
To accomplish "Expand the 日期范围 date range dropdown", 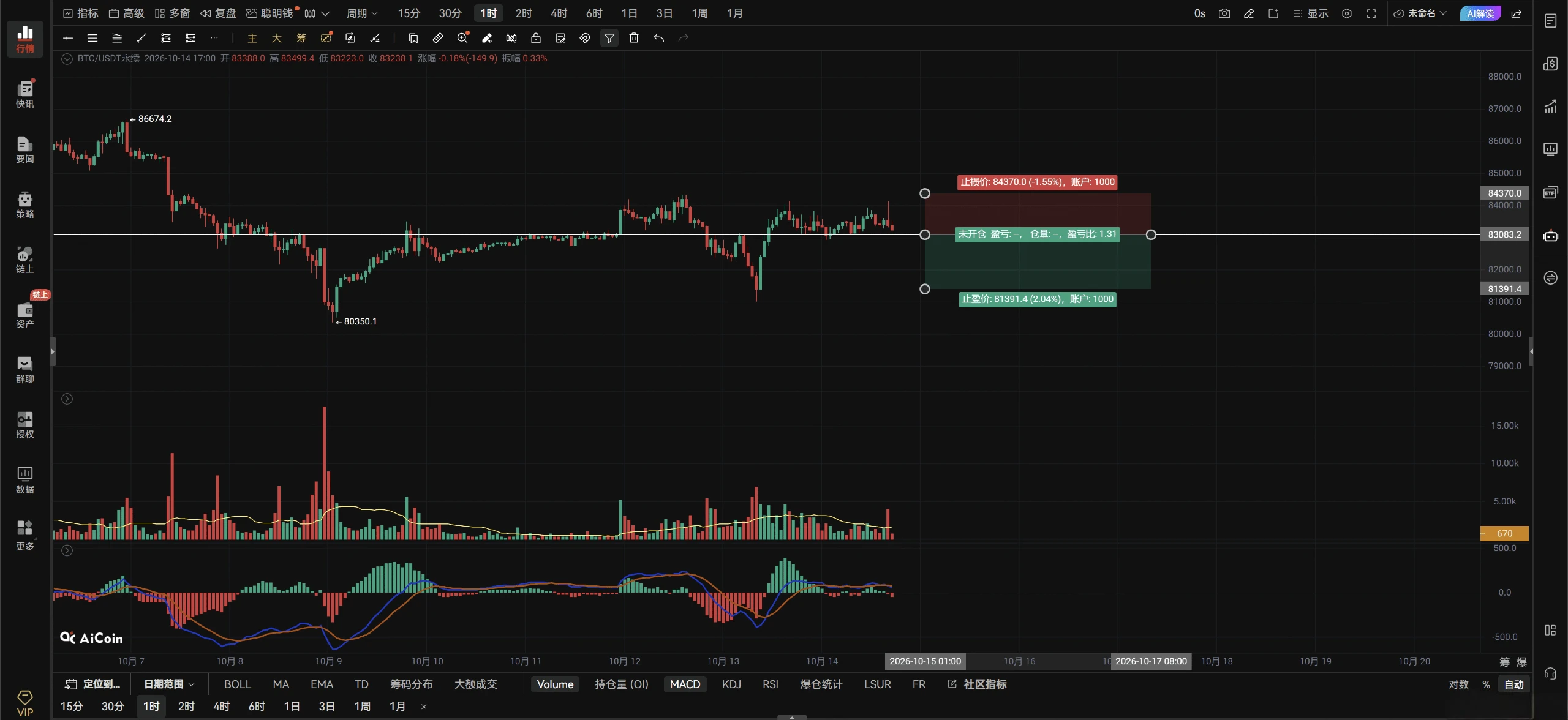I will [169, 684].
